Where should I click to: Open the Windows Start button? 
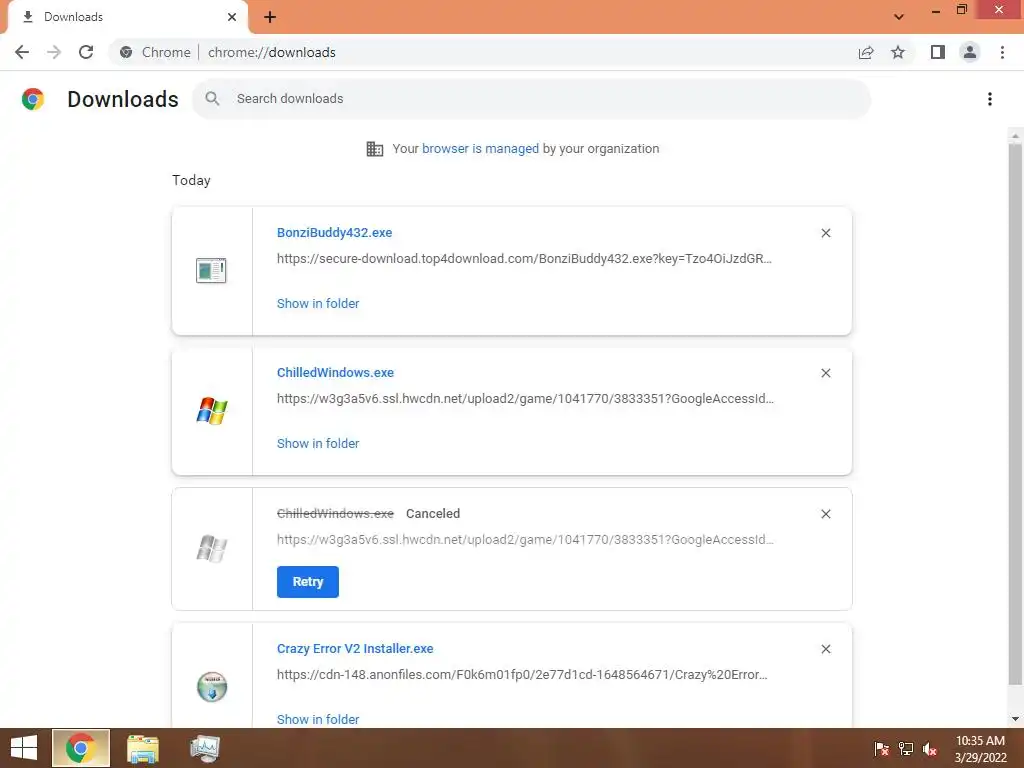click(x=24, y=748)
